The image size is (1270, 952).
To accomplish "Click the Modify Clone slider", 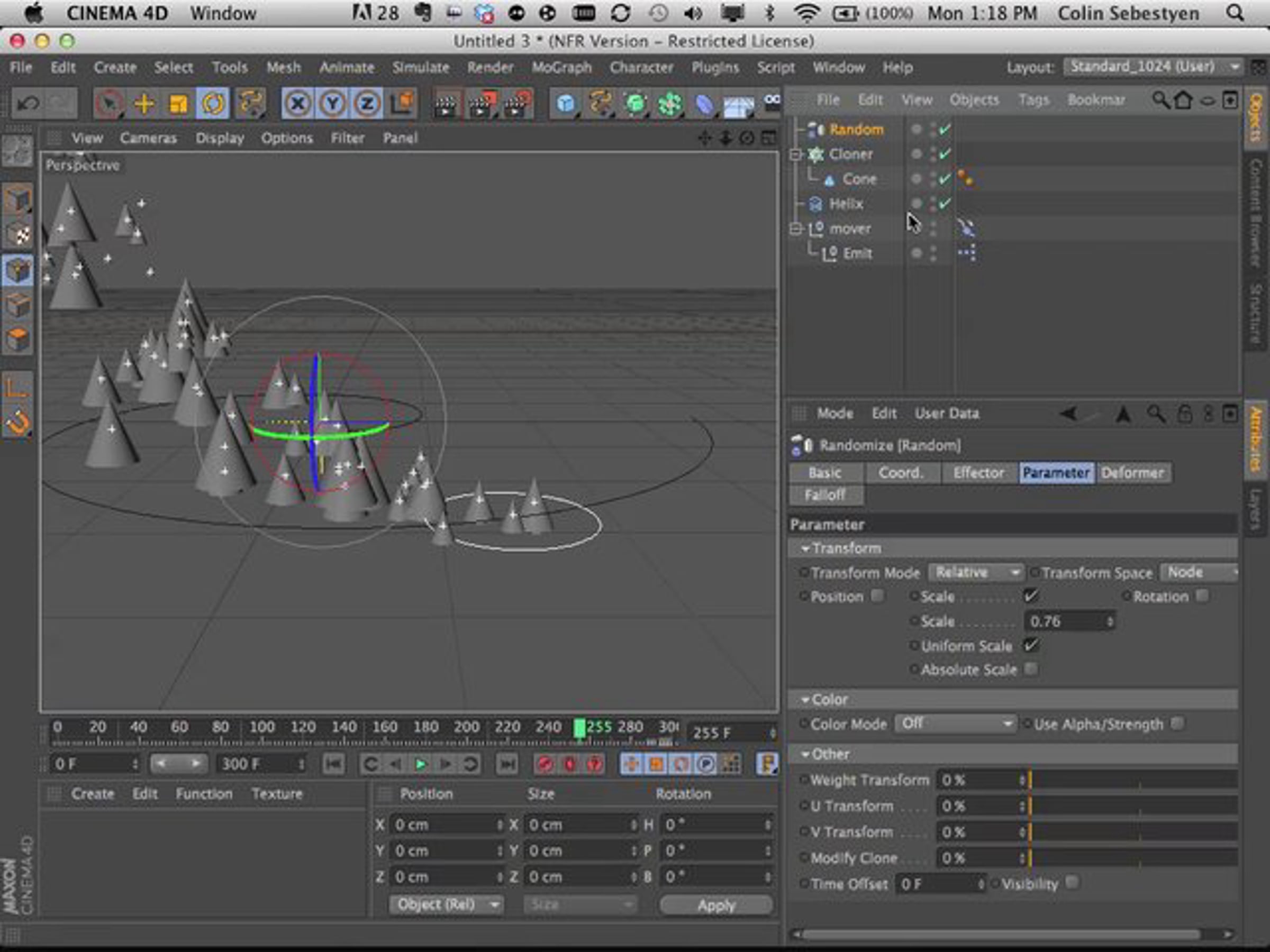I will click(1133, 858).
